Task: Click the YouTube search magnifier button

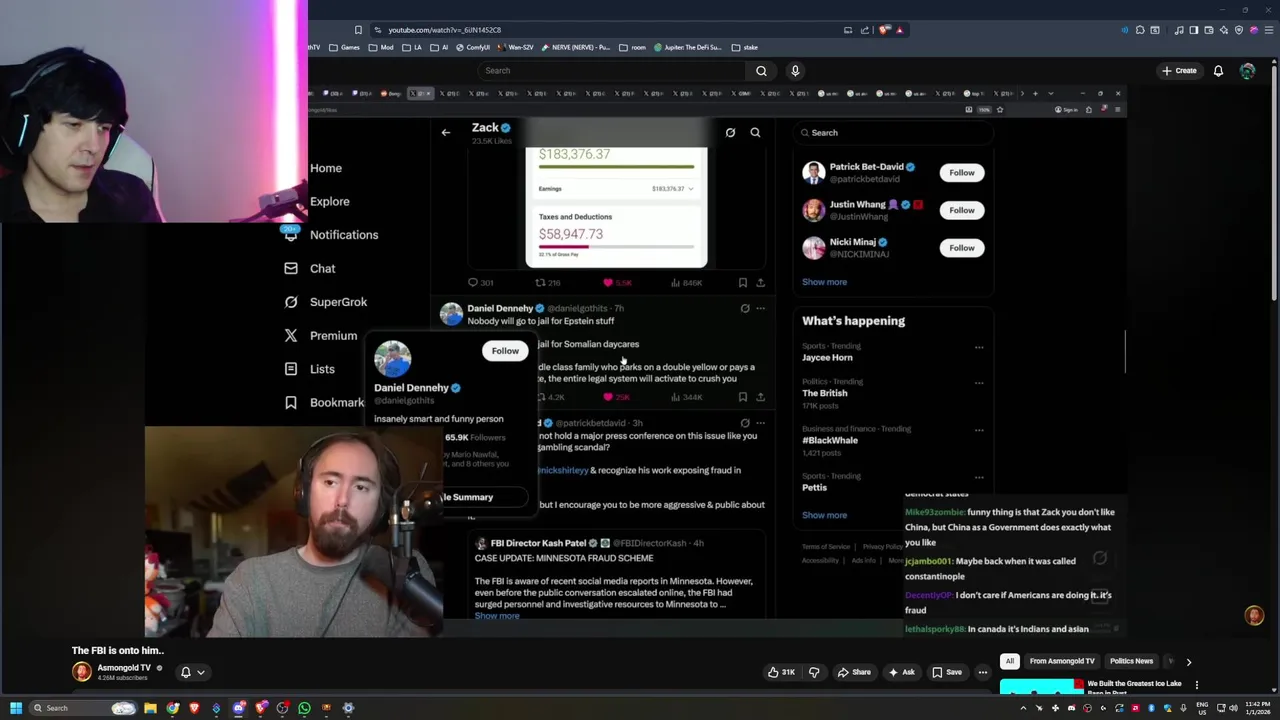Action: coord(761,71)
